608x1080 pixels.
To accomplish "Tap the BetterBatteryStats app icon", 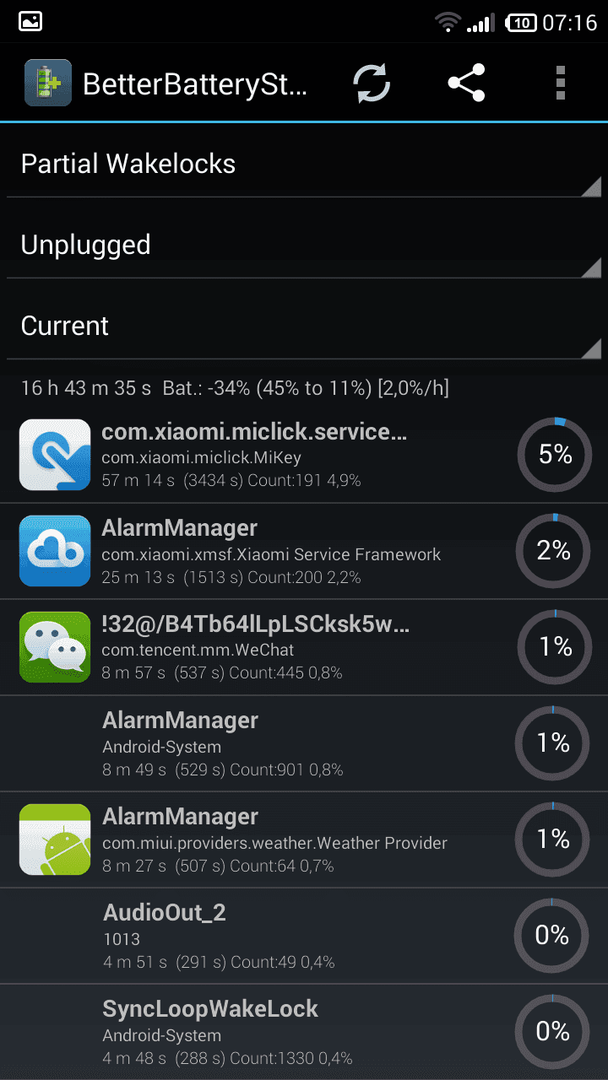I will pyautogui.click(x=48, y=83).
